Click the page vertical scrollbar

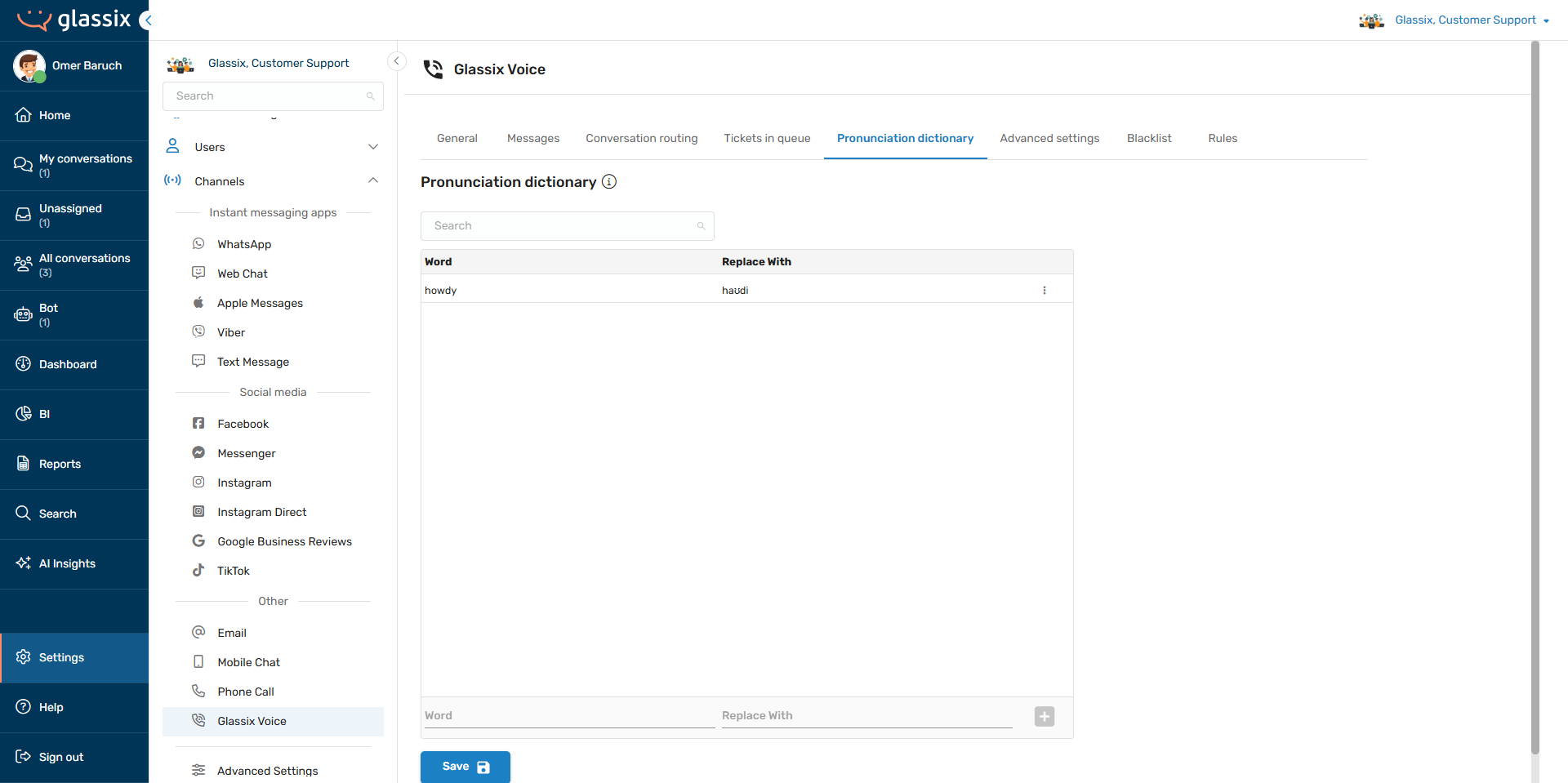1535,398
